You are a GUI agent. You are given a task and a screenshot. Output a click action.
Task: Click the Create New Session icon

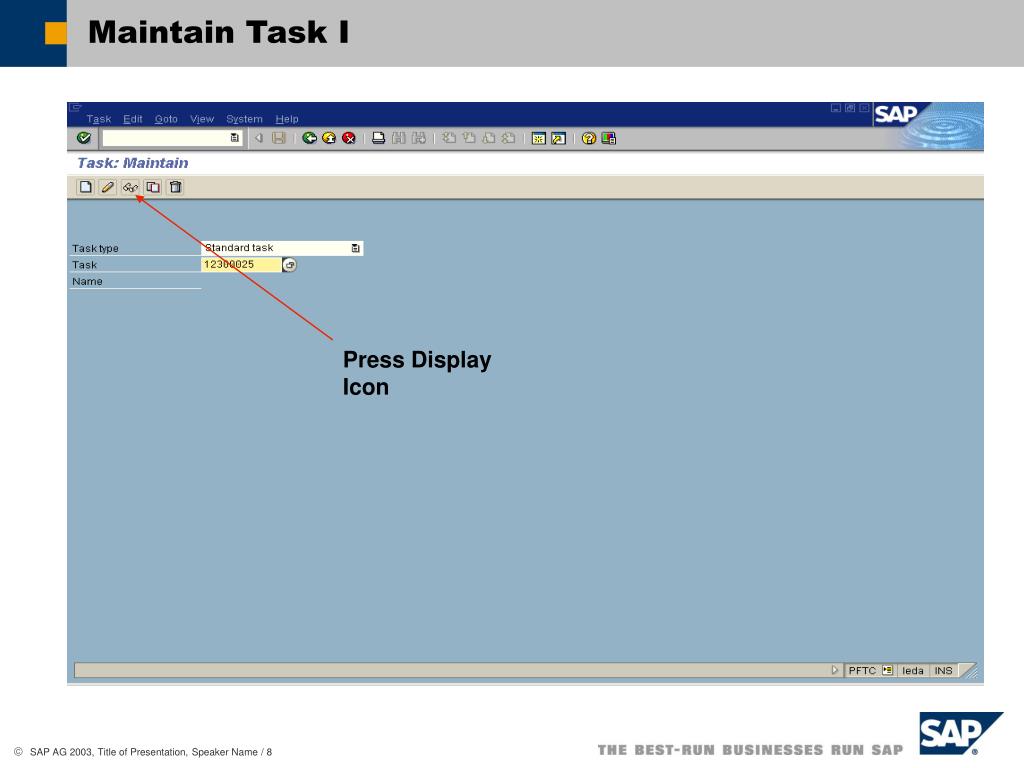[x=539, y=138]
